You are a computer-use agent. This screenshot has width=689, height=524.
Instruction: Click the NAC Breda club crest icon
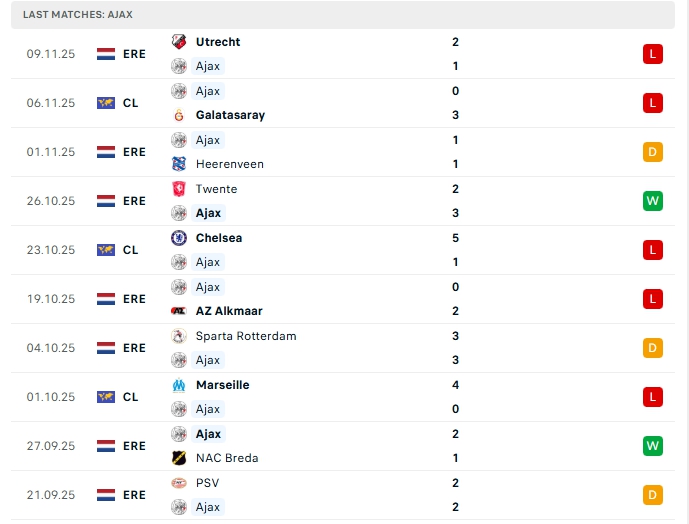click(179, 458)
